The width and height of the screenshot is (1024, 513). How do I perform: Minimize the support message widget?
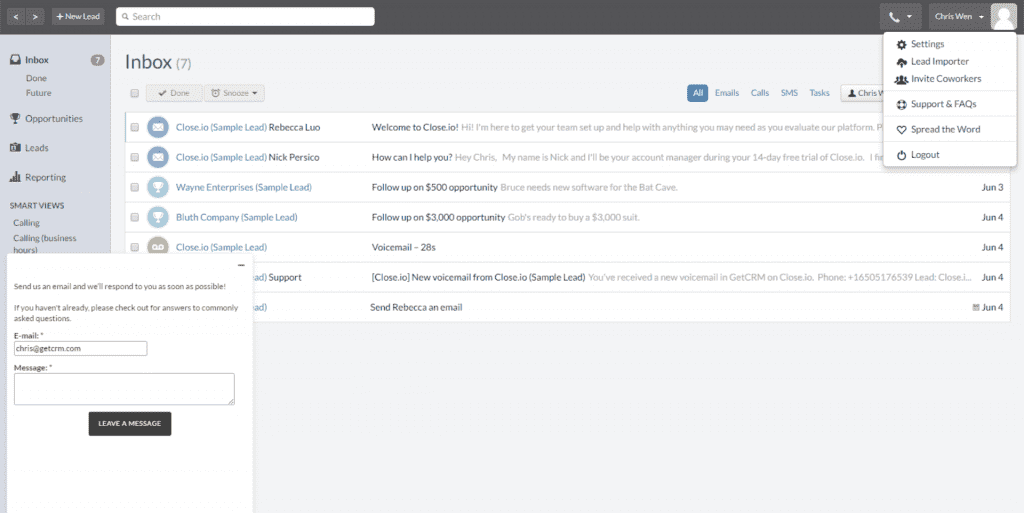[241, 265]
